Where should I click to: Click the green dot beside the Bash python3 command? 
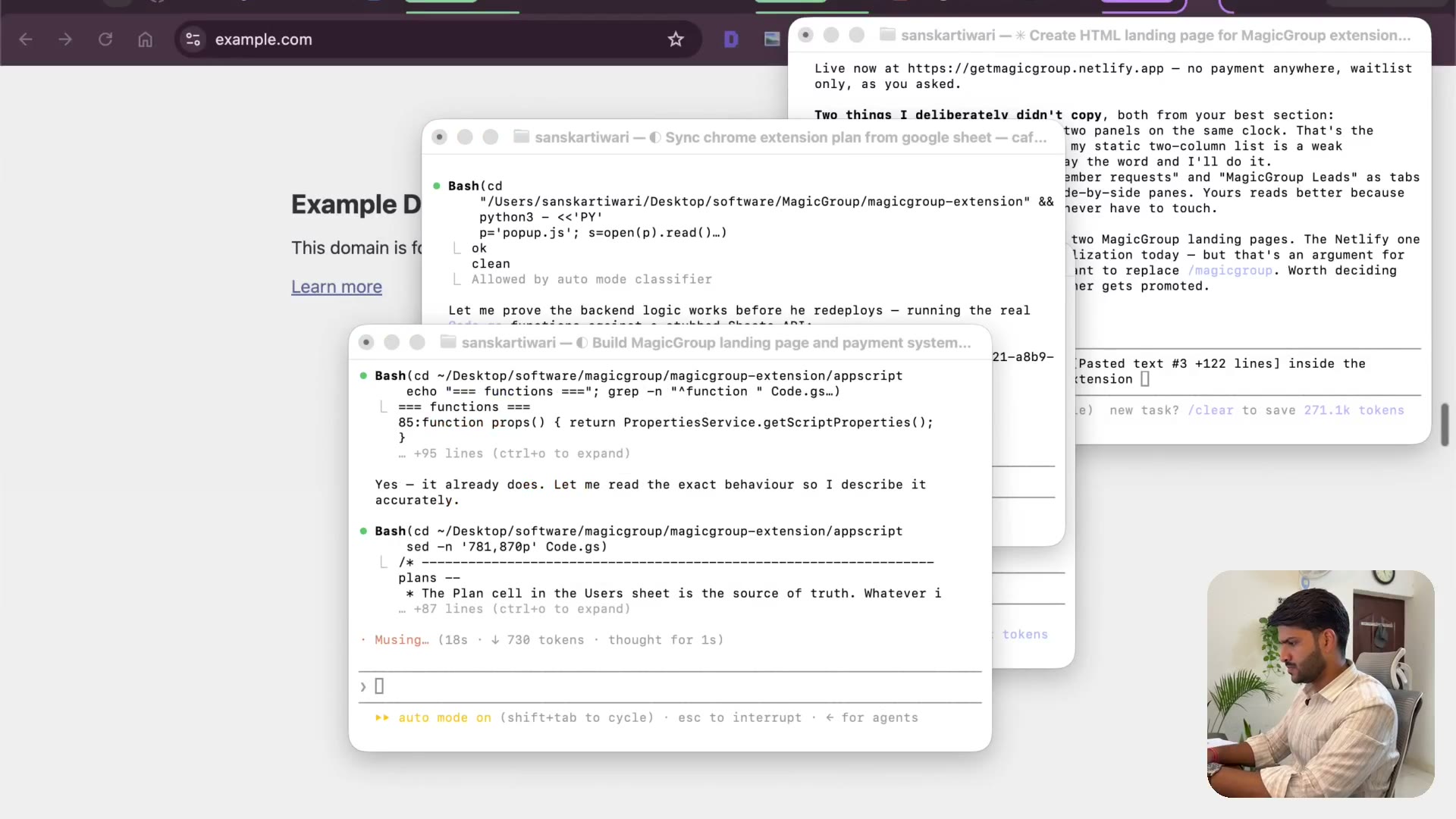pos(437,186)
